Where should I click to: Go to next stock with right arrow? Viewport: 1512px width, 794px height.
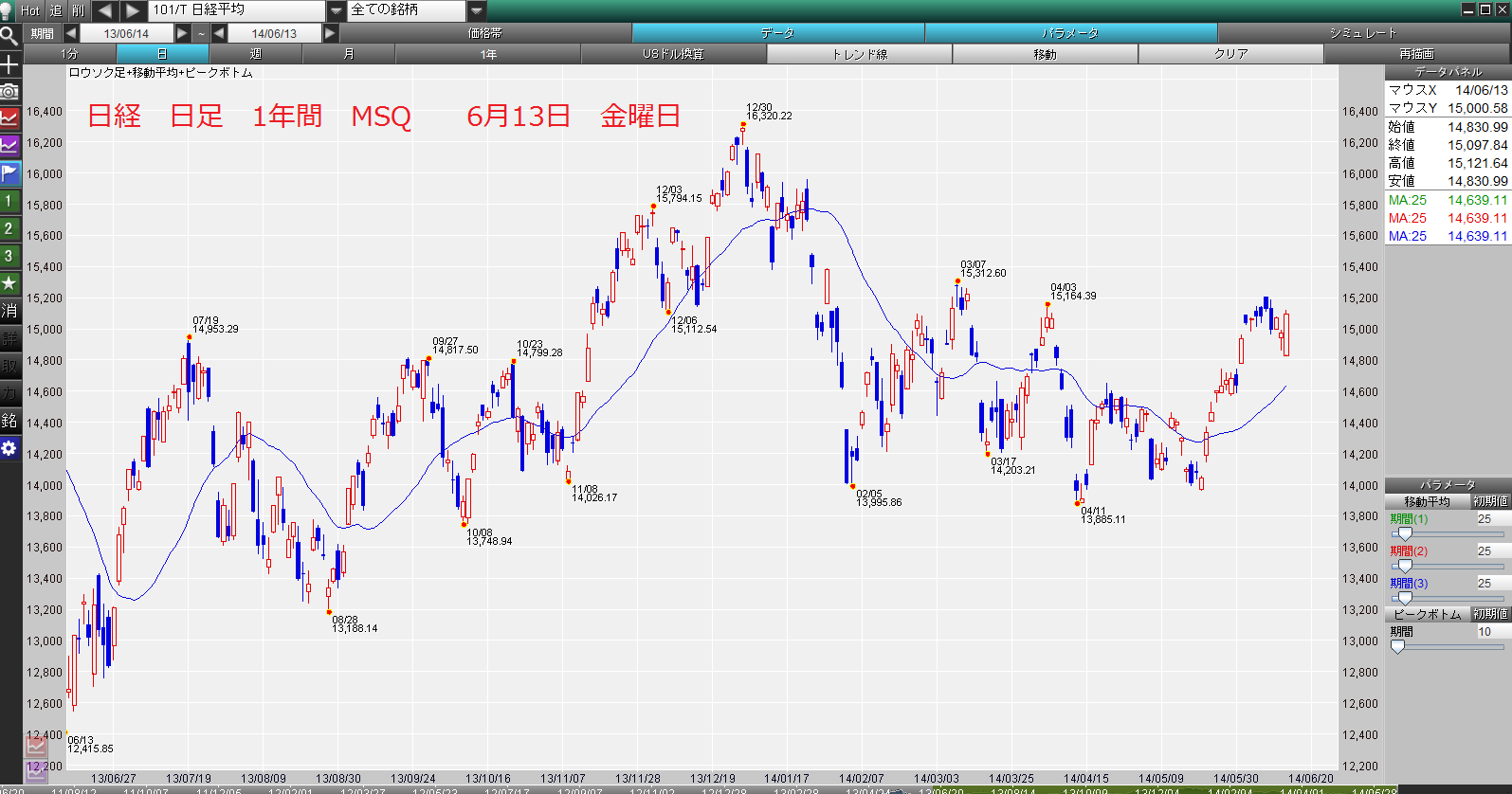pyautogui.click(x=133, y=10)
